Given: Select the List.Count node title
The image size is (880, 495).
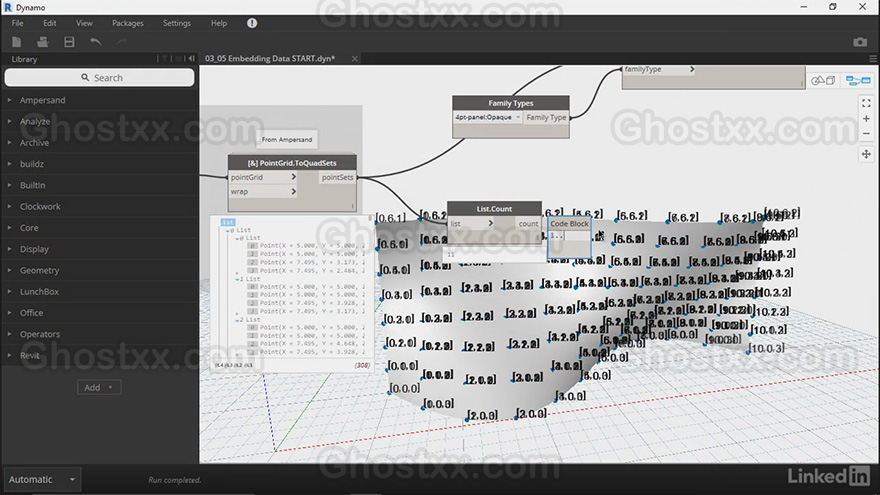Looking at the screenshot, I should point(494,209).
